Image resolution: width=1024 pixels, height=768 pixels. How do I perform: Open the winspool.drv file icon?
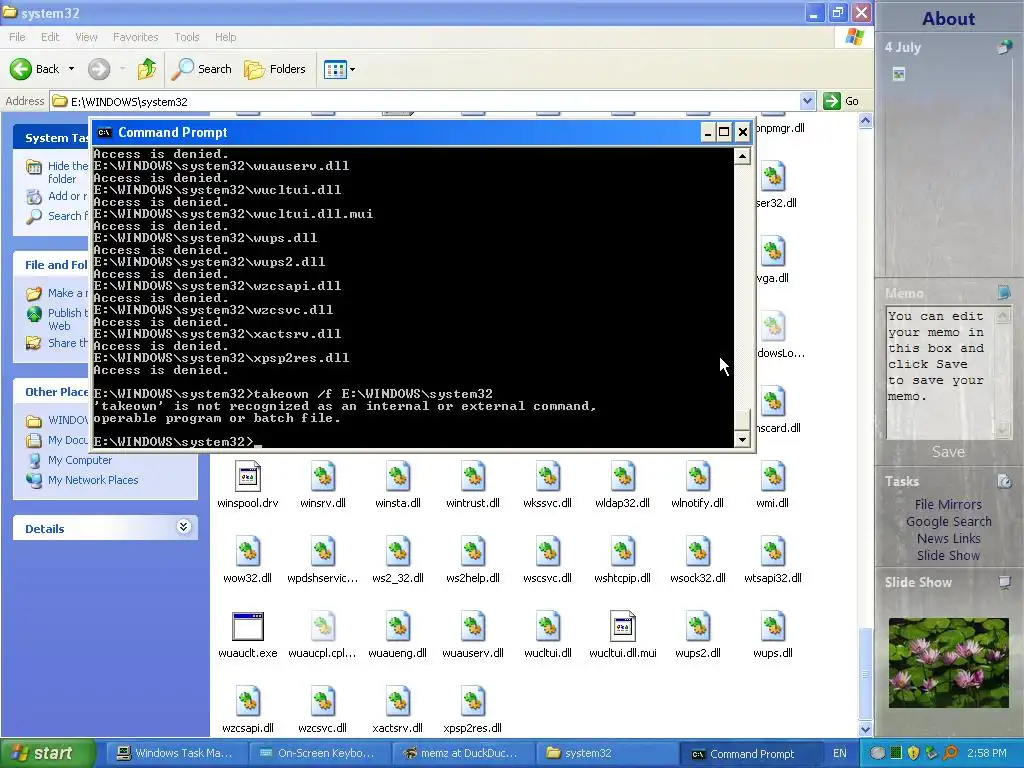[248, 477]
